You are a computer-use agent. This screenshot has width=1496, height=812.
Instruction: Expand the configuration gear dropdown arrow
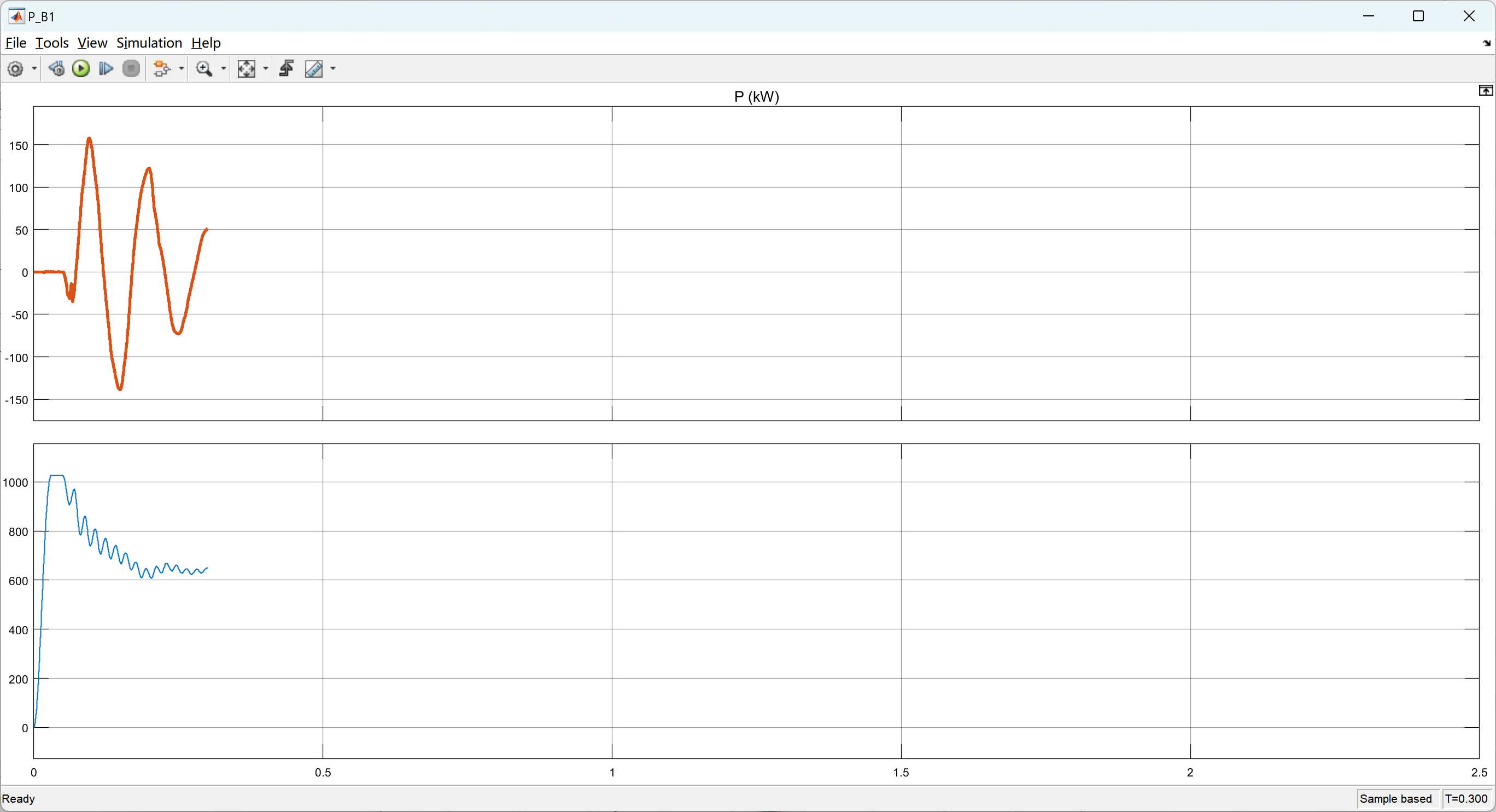tap(34, 69)
